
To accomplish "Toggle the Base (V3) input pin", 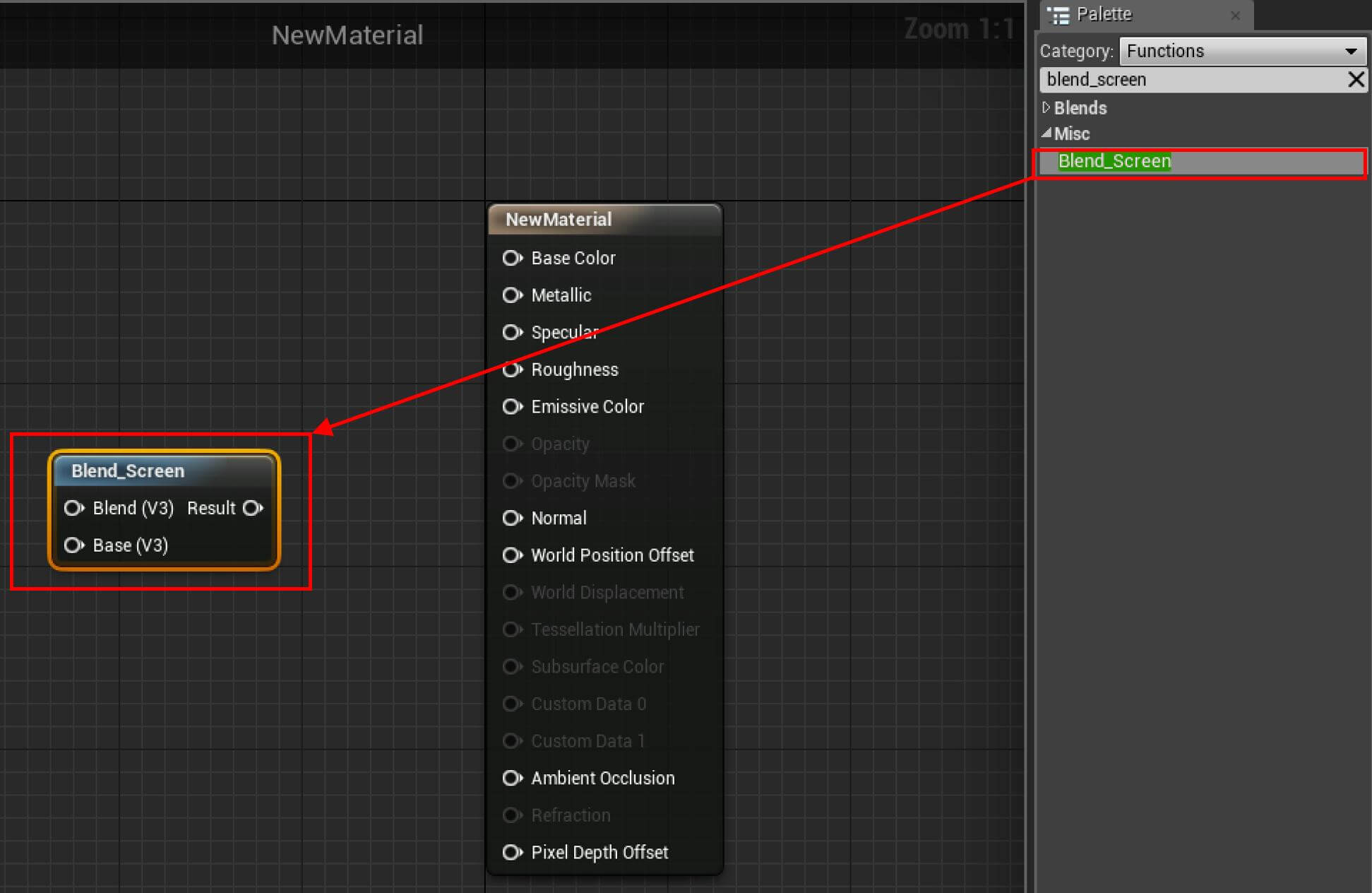I will (75, 545).
